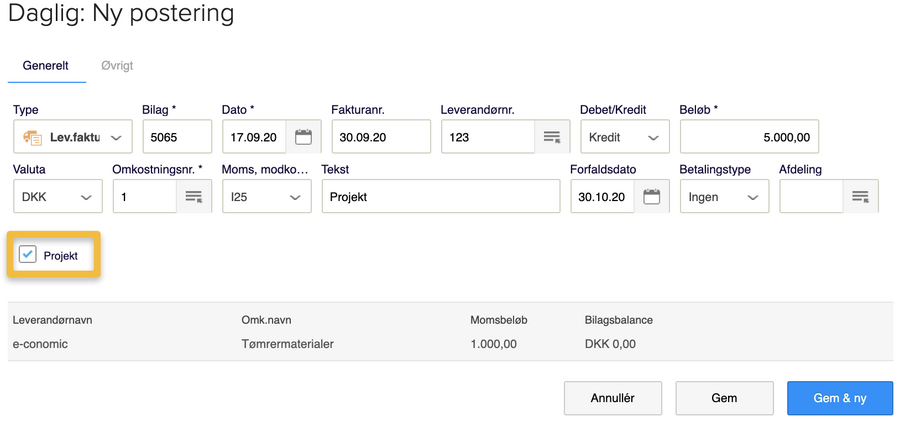The image size is (900, 422).
Task: Open calendar picker for Dato field
Action: tap(303, 137)
